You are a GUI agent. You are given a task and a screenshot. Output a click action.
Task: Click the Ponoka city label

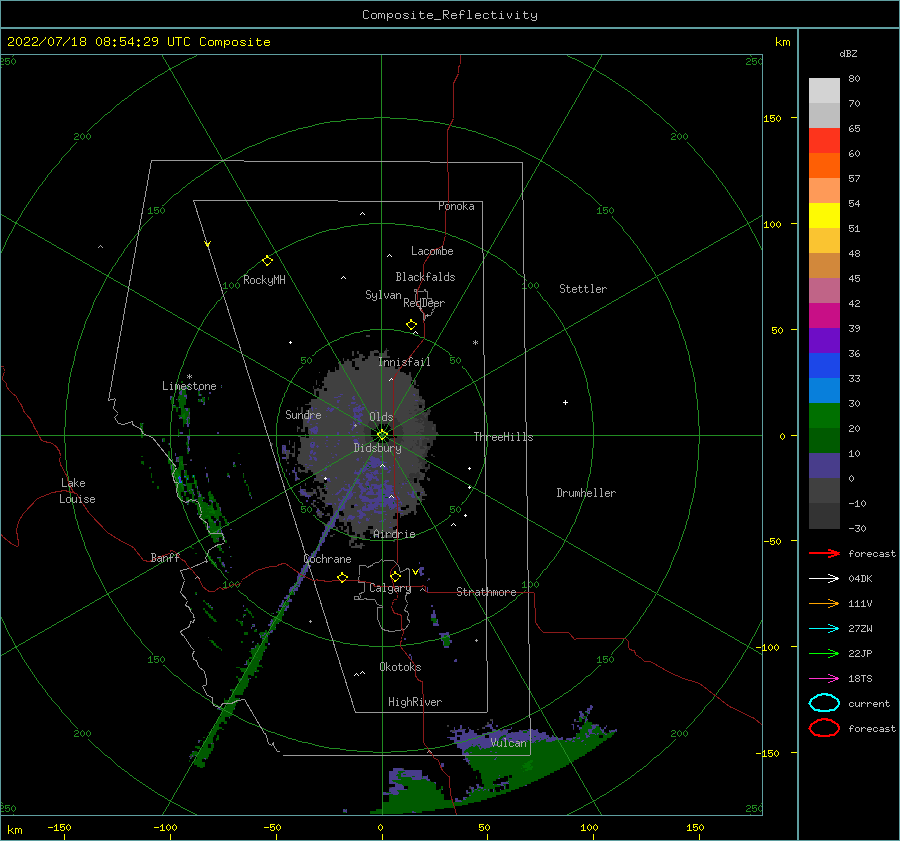(x=456, y=206)
